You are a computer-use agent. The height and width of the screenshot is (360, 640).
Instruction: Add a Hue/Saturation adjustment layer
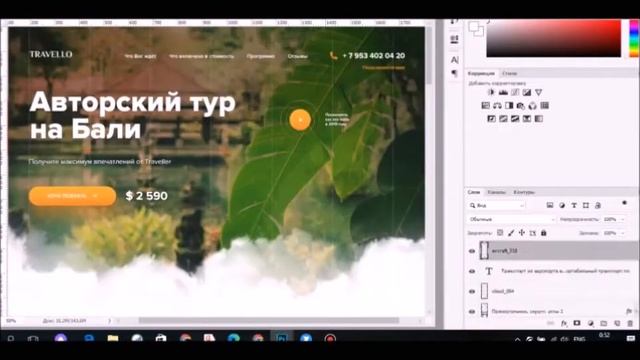(x=485, y=105)
